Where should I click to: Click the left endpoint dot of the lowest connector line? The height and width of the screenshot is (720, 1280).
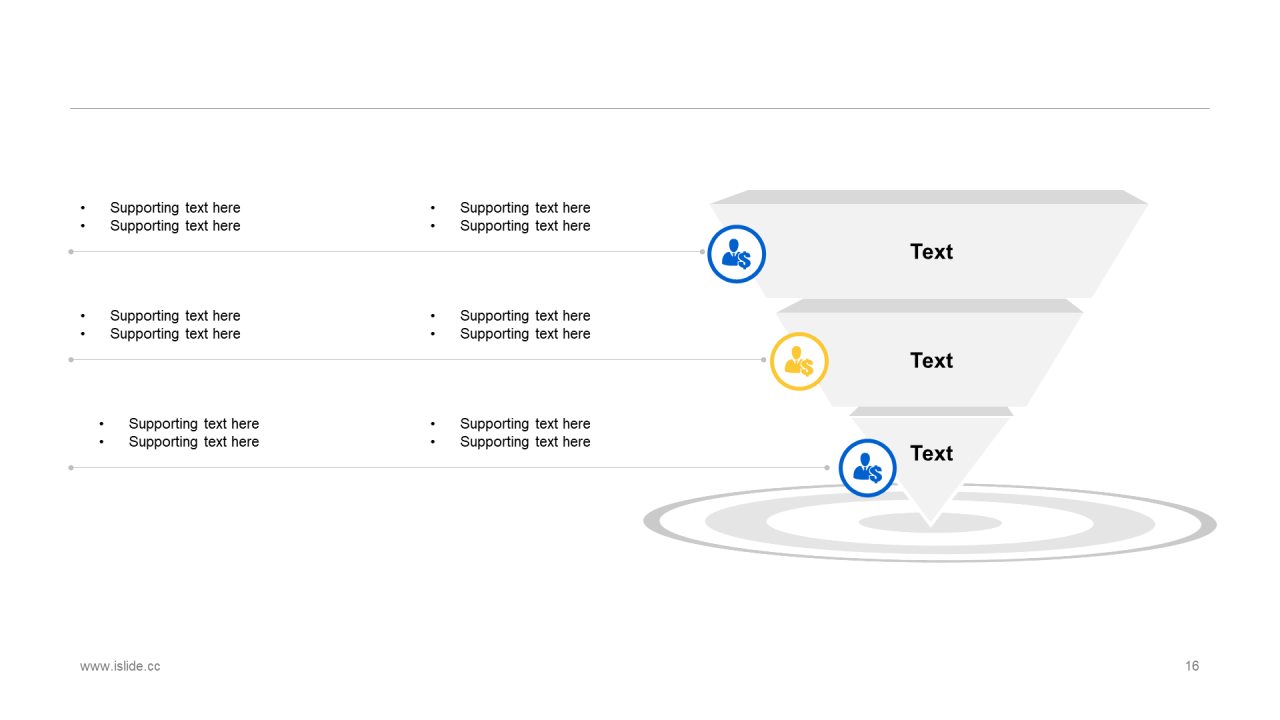tap(71, 468)
